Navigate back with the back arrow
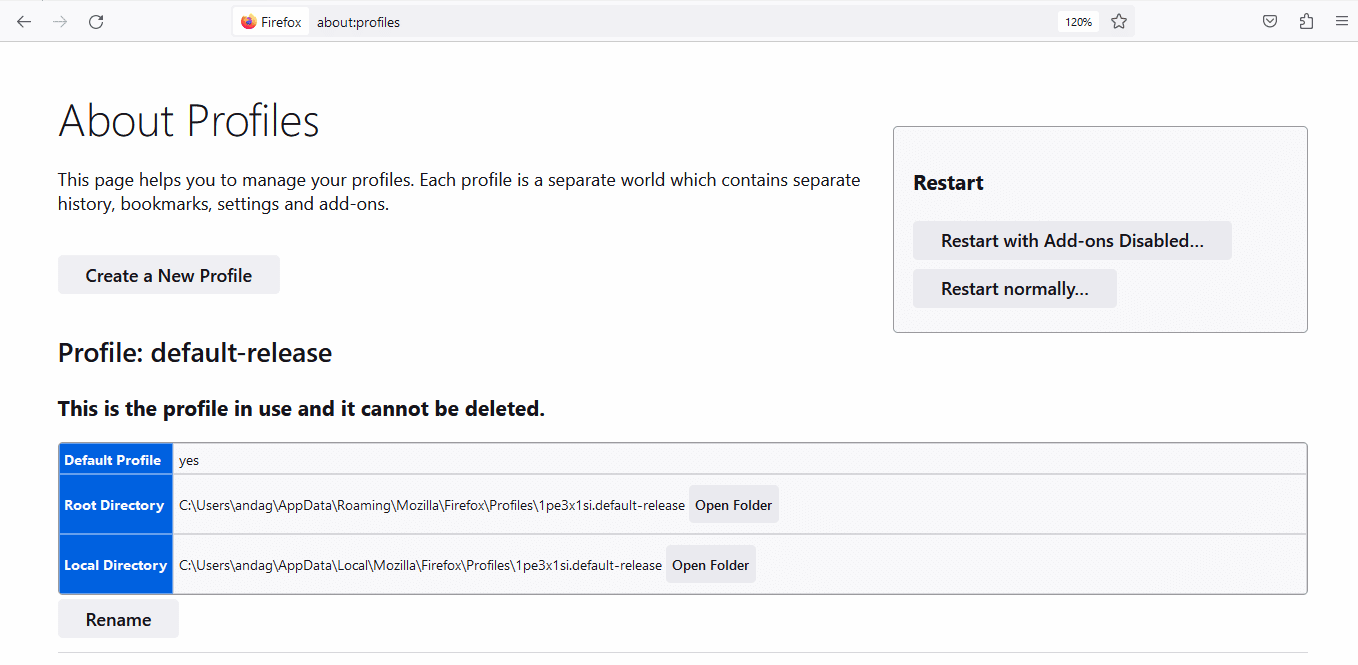This screenshot has height=665, width=1358. (x=24, y=20)
